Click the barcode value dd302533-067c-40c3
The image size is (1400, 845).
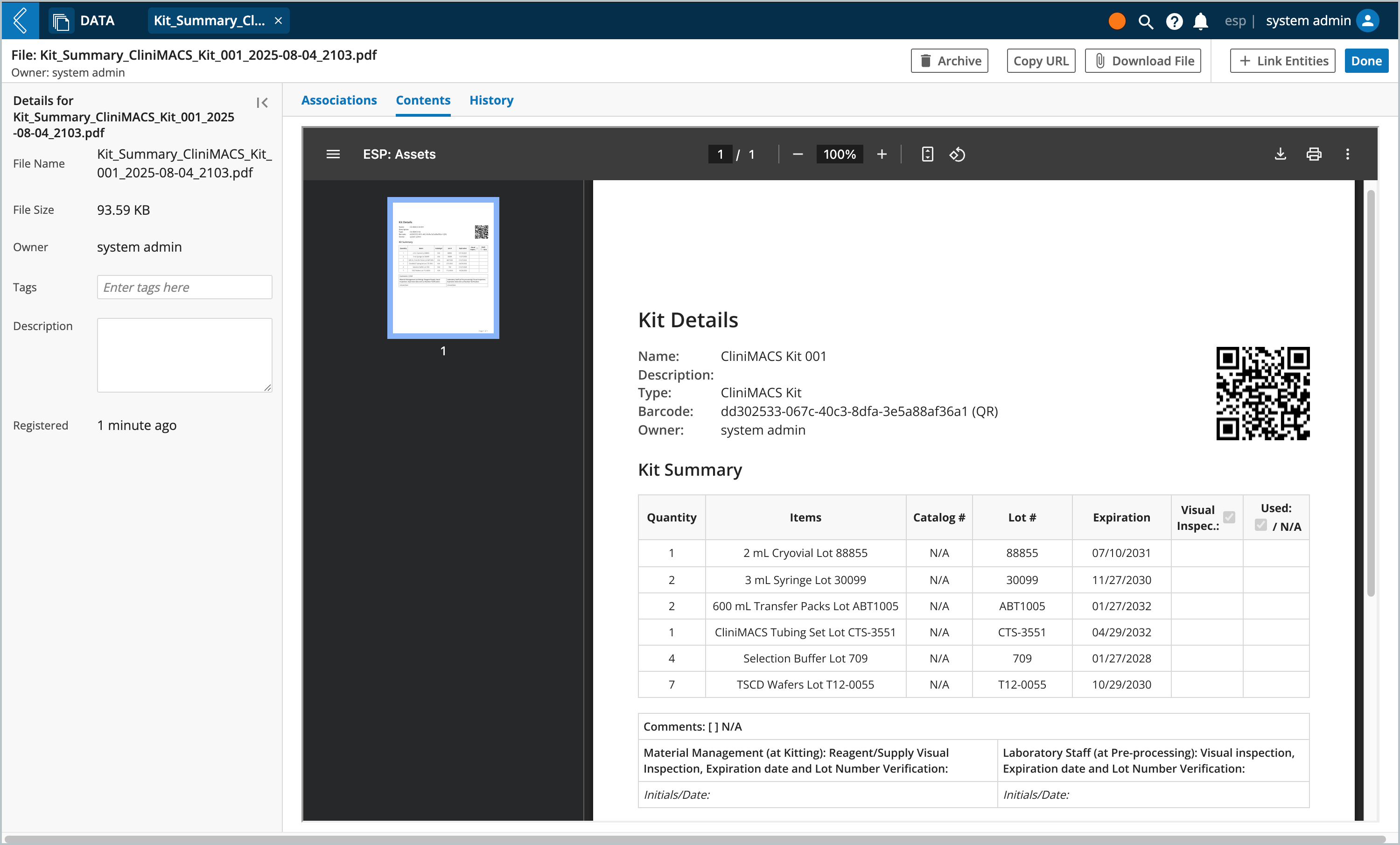[859, 411]
